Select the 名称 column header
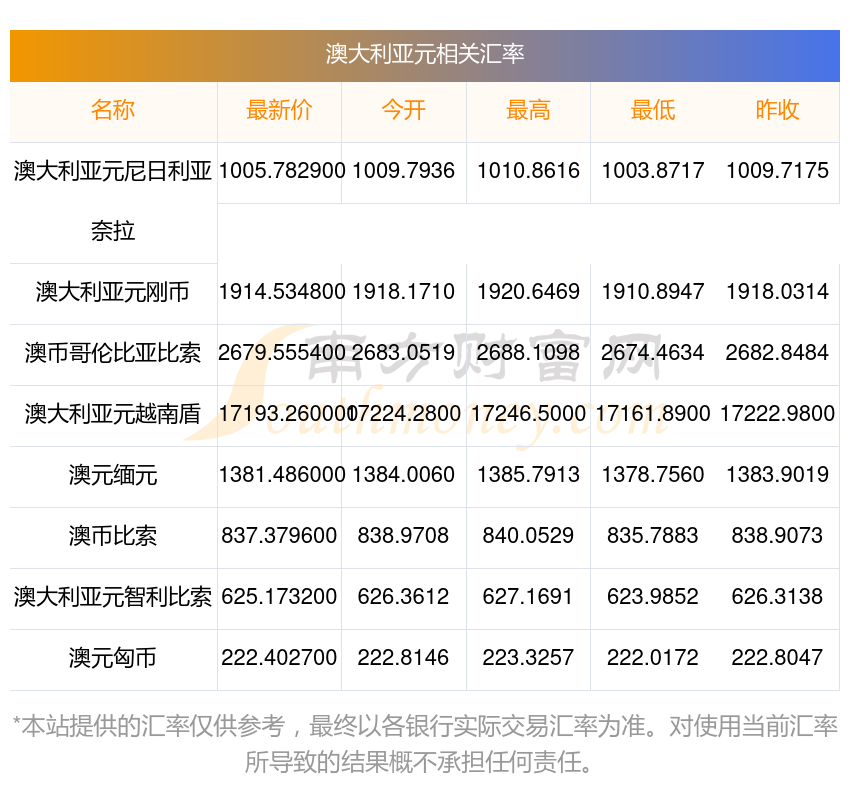The image size is (850, 793). 113,110
